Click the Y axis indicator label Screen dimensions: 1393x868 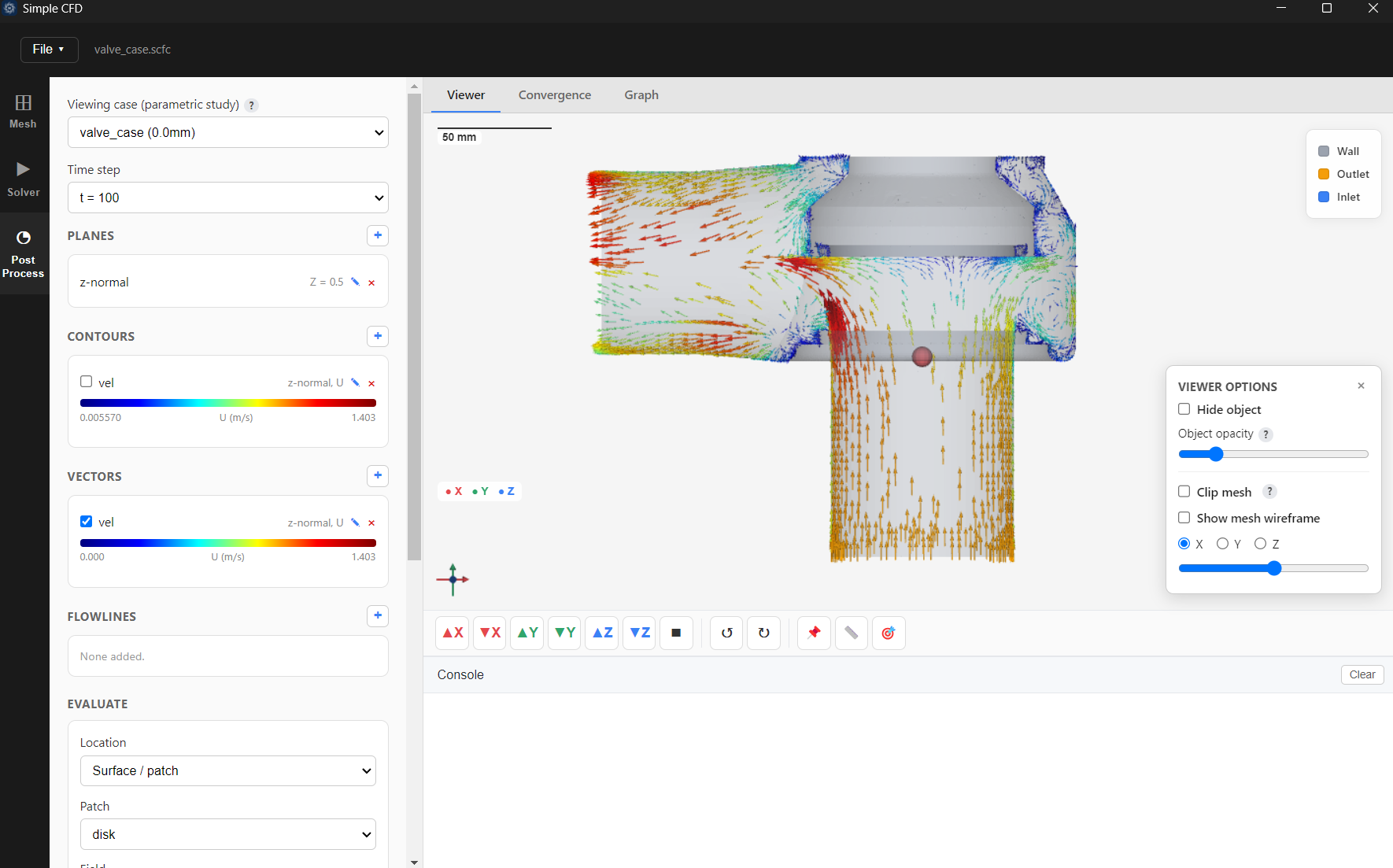tap(481, 491)
